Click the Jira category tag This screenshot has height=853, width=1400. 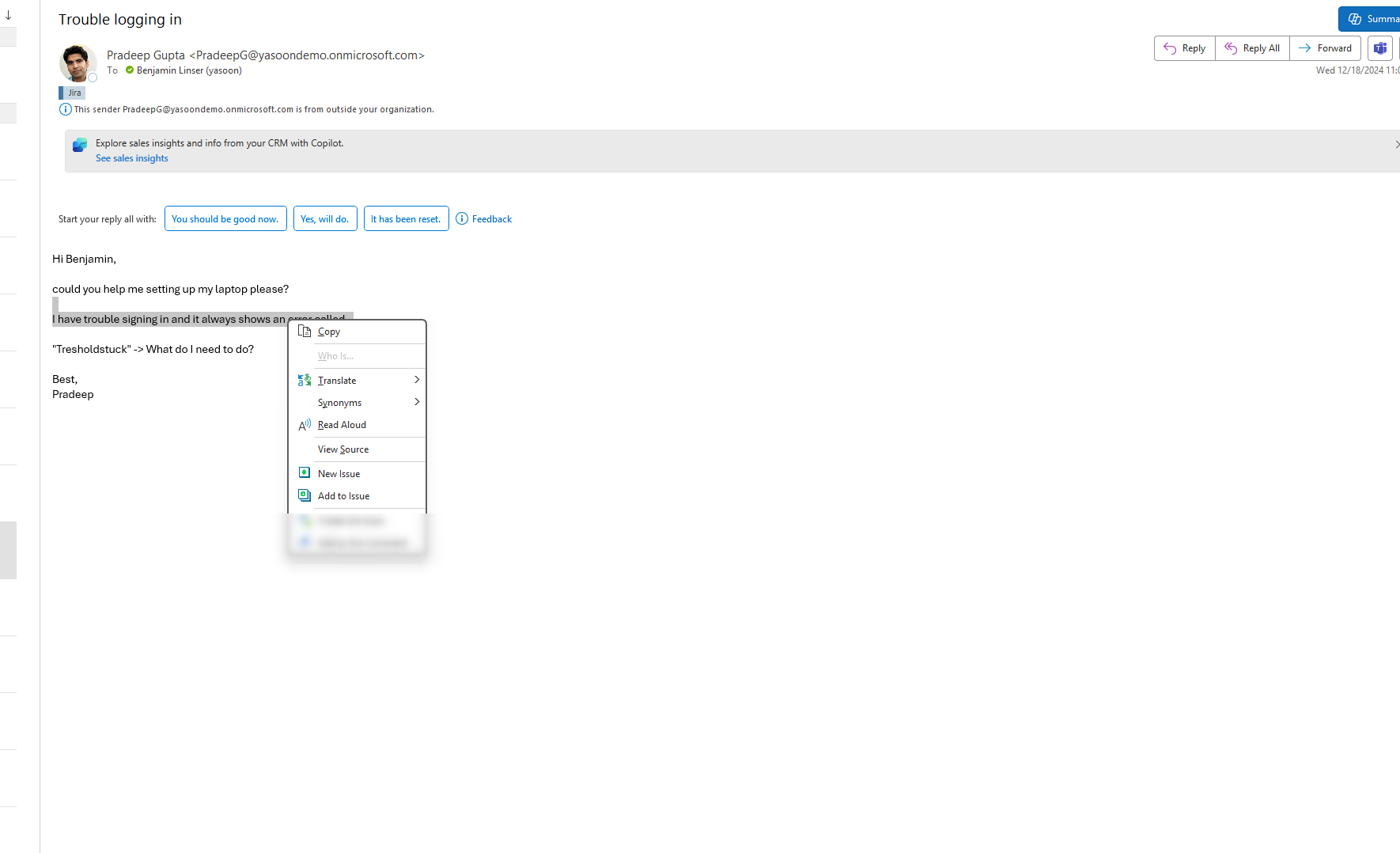[74, 93]
